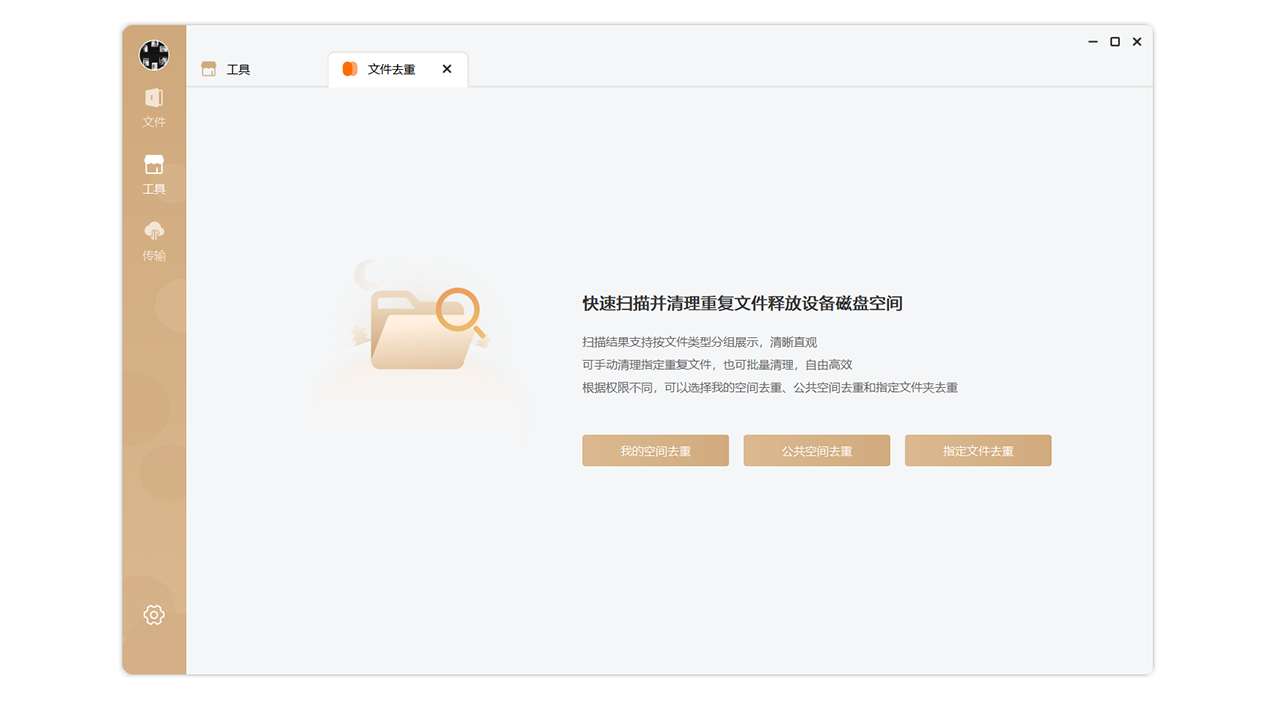The width and height of the screenshot is (1280, 720).
Task: Select the 文件去重 tab
Action: pos(390,69)
